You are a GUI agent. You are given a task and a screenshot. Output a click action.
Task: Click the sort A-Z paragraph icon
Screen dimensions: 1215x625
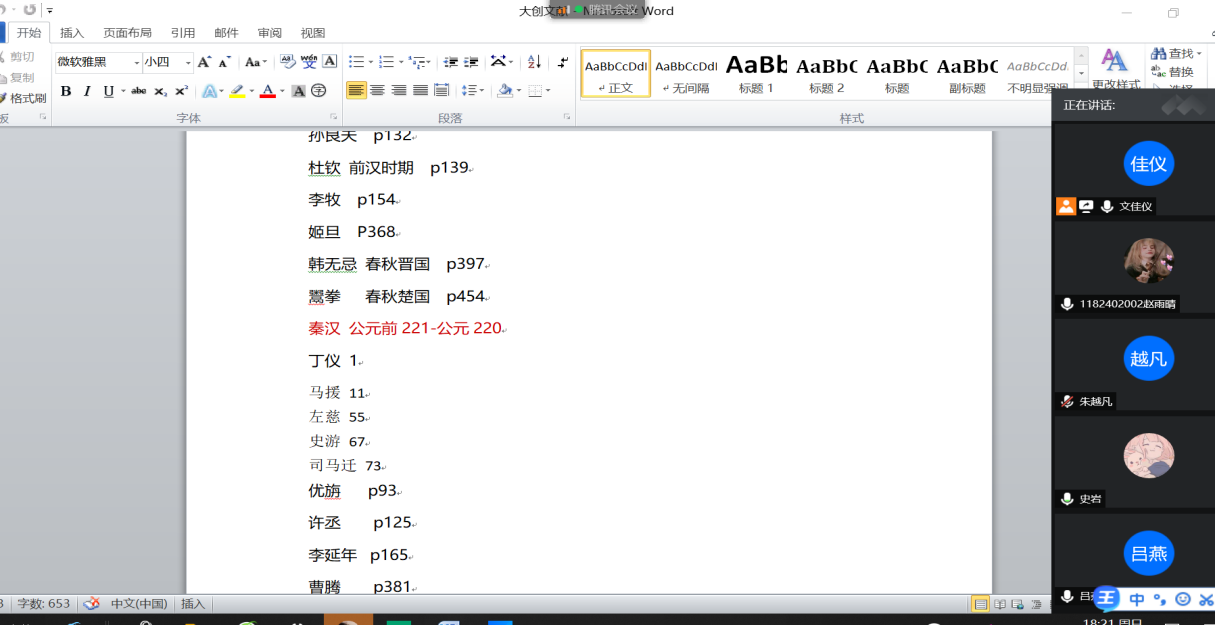(534, 62)
